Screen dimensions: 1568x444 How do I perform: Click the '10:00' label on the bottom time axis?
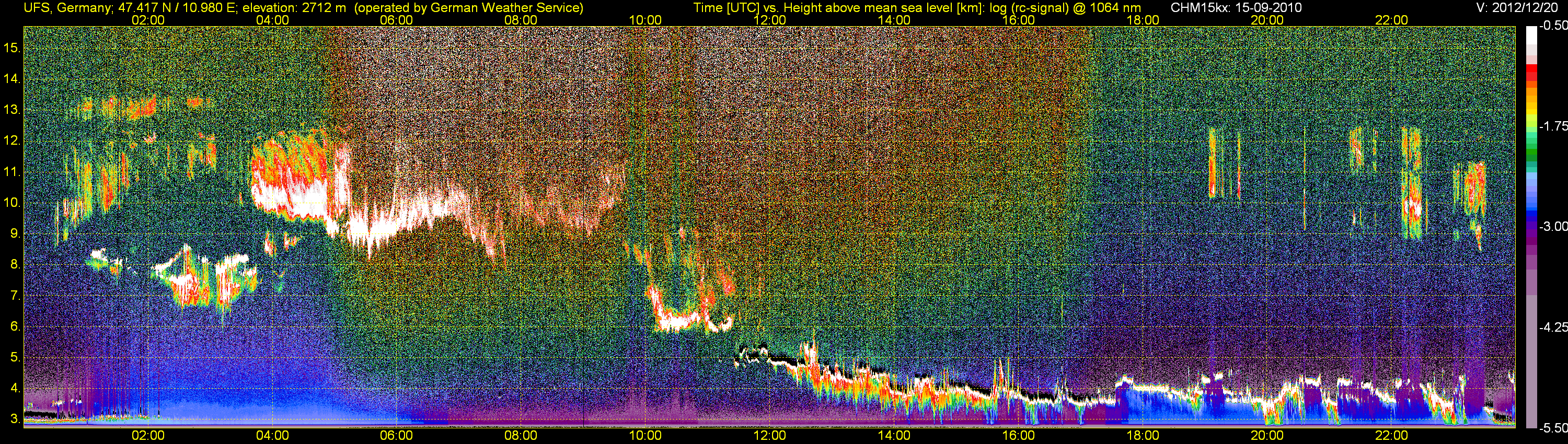(645, 436)
